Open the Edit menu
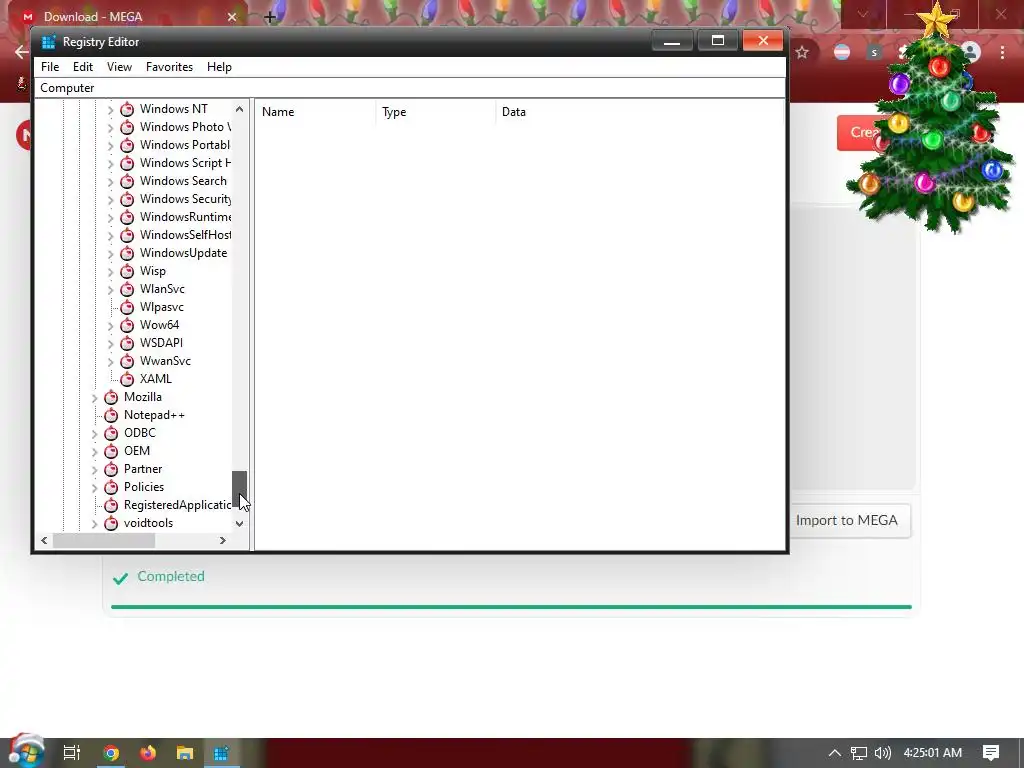Viewport: 1024px width, 768px height. tap(83, 67)
